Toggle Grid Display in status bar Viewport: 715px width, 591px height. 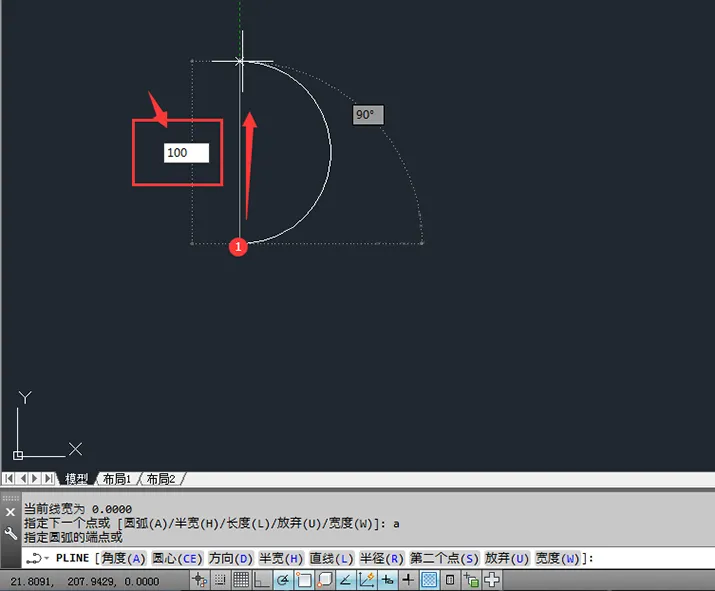tap(241, 580)
